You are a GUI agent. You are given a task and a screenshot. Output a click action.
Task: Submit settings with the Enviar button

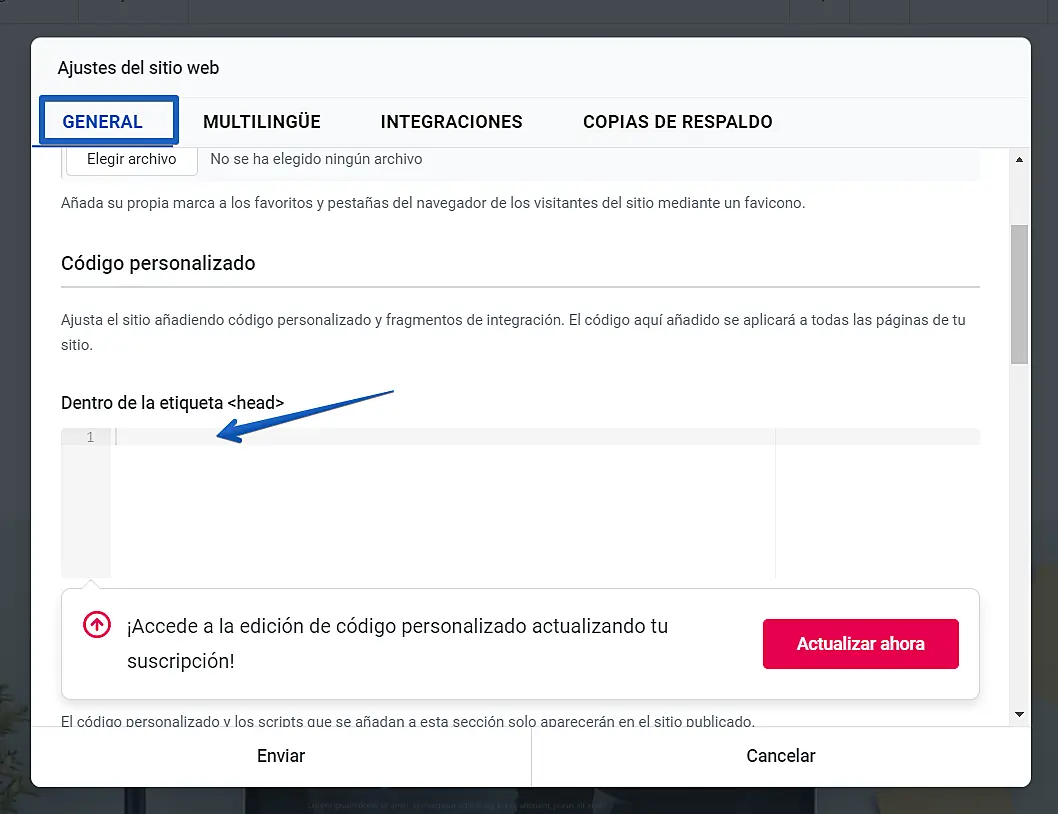pyautogui.click(x=281, y=756)
